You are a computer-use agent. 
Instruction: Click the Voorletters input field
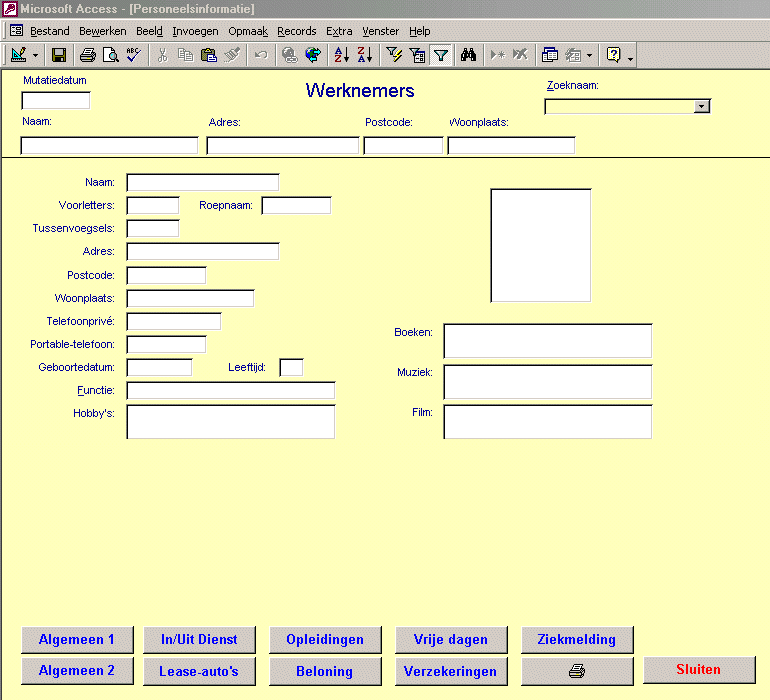[x=153, y=205]
